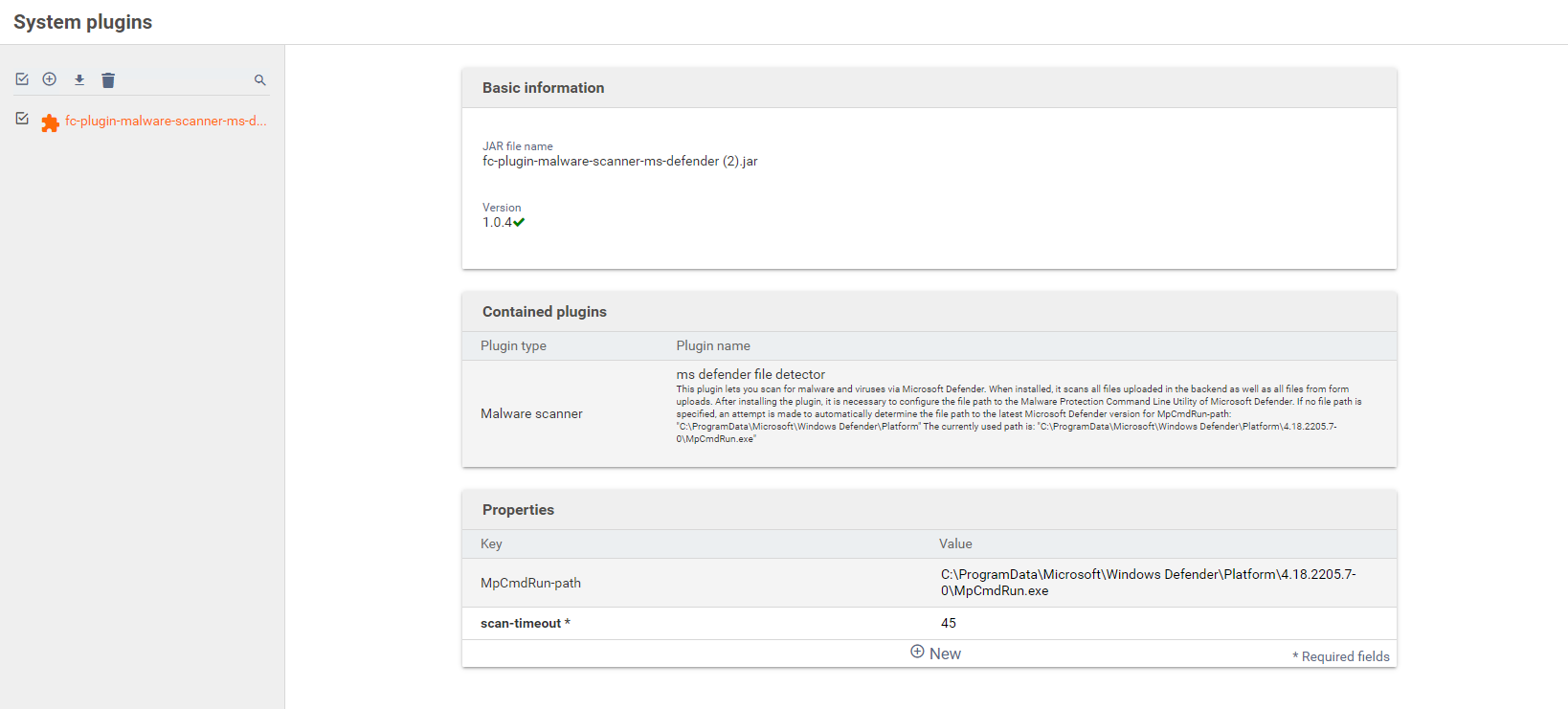Click the orange puzzle piece plugin icon
Viewport: 1568px width, 709px height.
click(50, 122)
